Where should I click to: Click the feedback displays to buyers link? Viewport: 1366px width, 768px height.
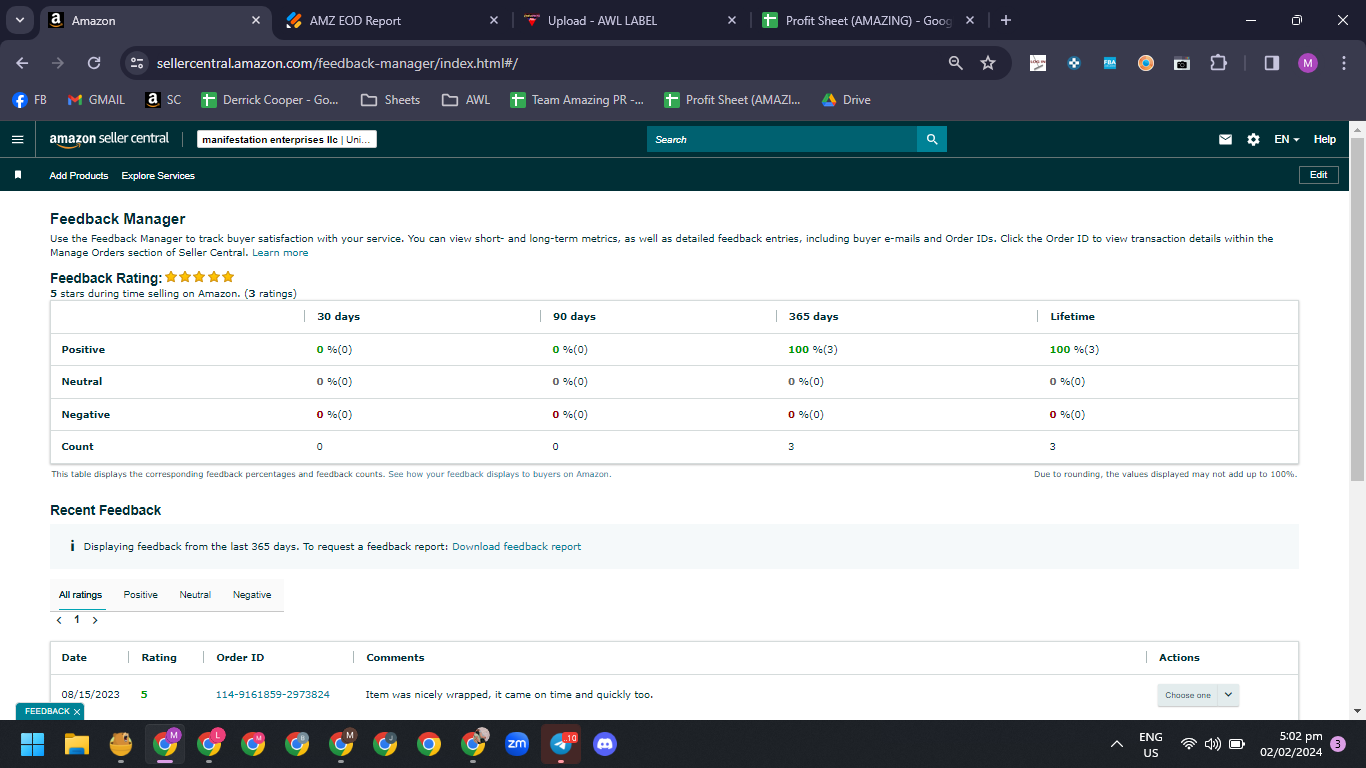499,474
